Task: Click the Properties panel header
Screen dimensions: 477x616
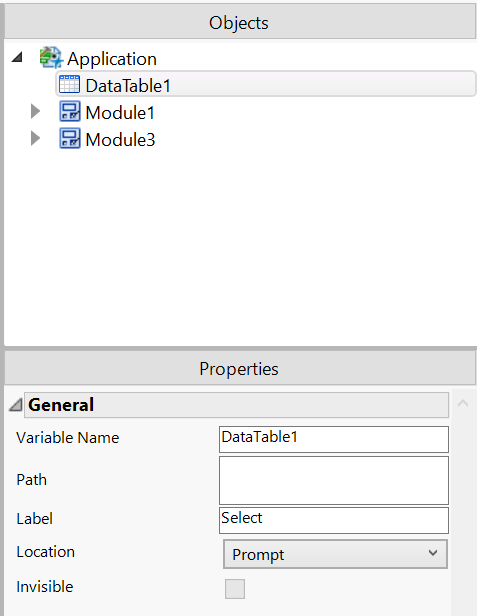Action: point(240,368)
